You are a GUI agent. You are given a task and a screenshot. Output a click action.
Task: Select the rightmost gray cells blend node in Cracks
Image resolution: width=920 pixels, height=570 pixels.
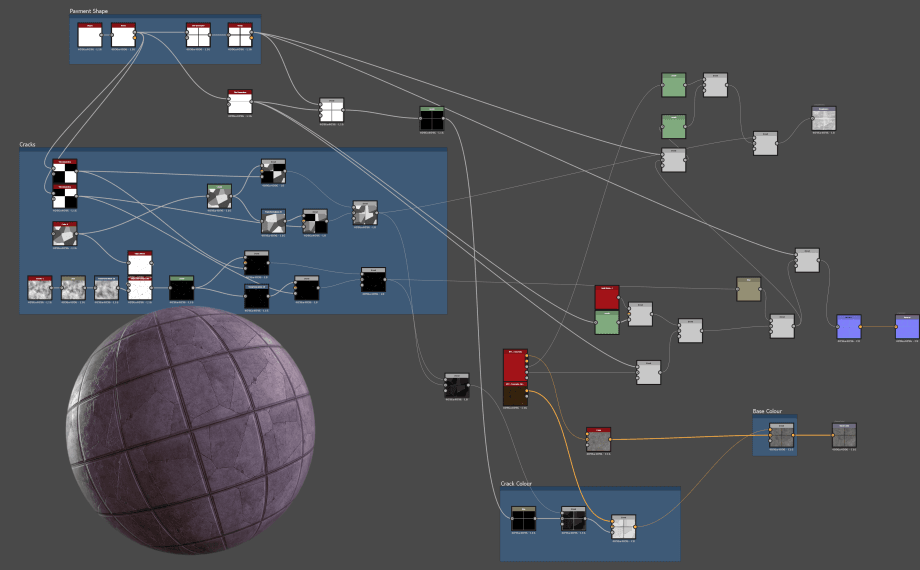[365, 213]
